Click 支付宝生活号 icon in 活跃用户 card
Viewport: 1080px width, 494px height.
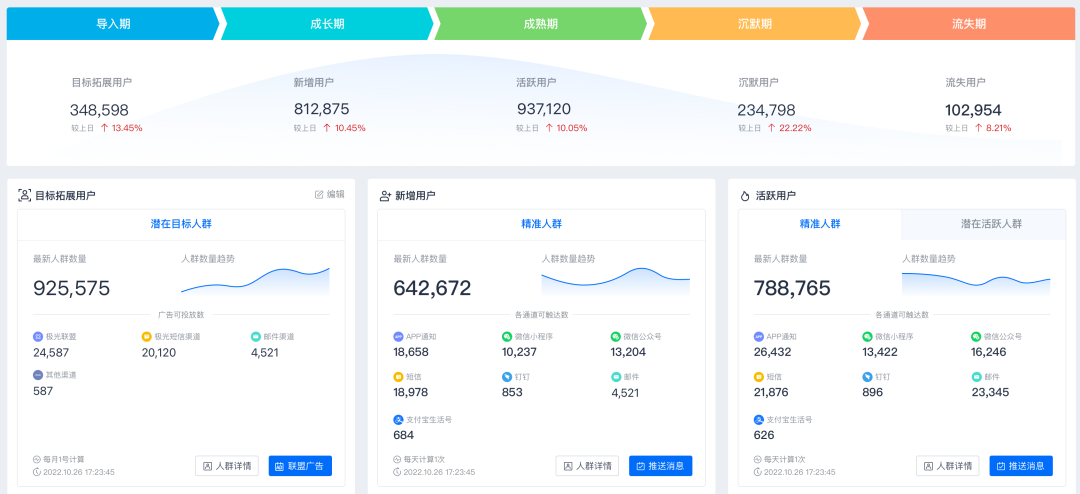coord(759,419)
